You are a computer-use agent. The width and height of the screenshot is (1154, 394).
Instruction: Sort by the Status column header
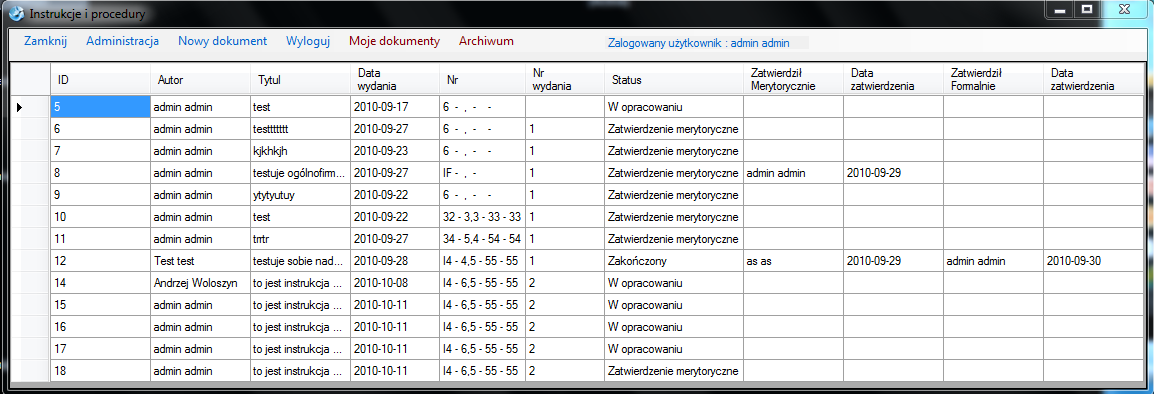673,79
